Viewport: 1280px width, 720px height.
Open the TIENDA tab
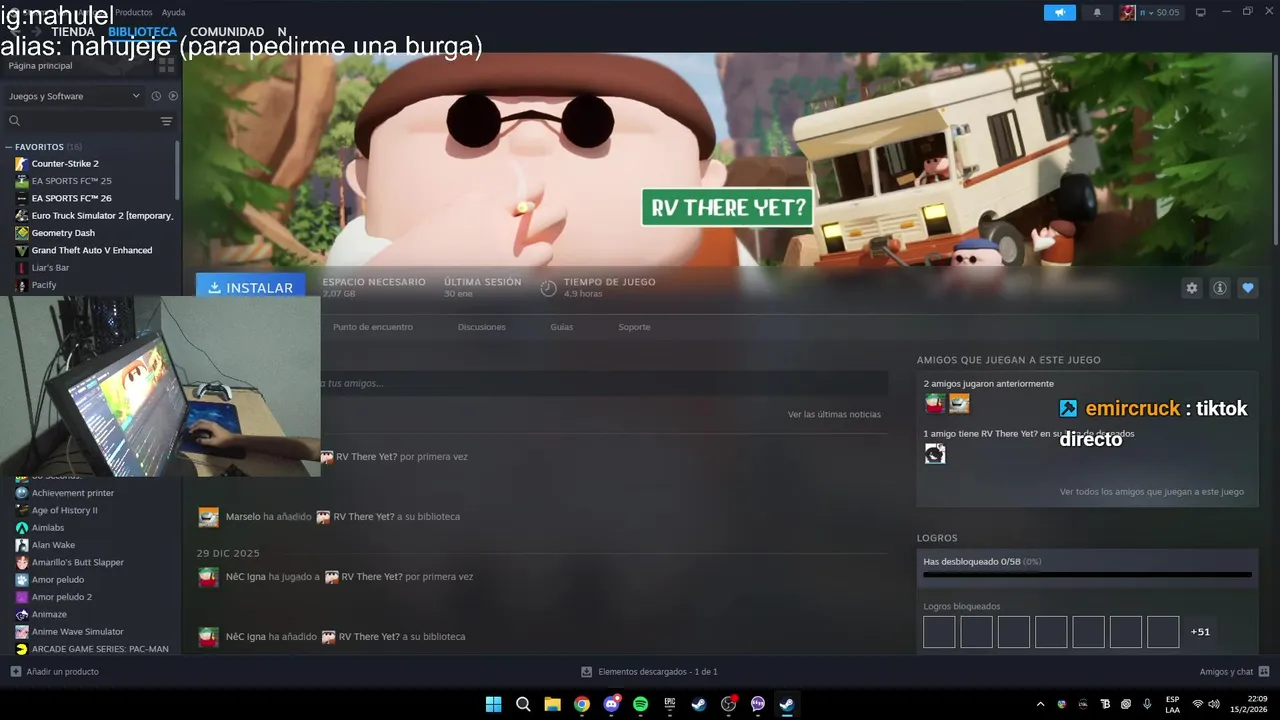pos(73,32)
